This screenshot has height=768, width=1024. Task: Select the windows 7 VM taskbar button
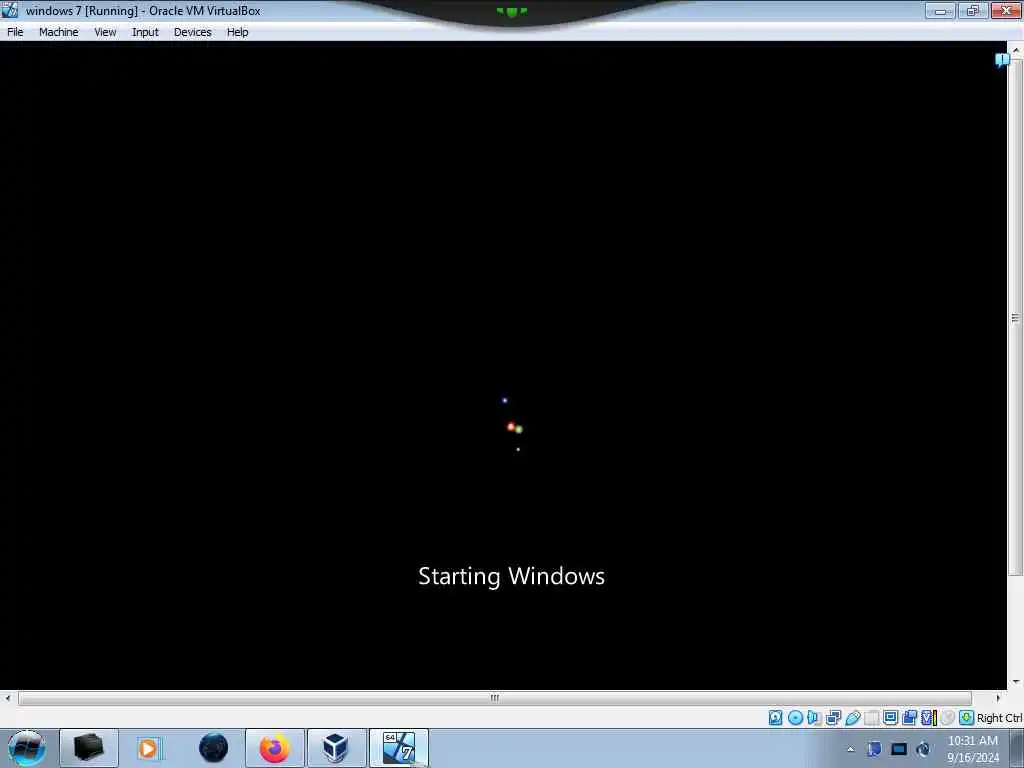pos(399,748)
